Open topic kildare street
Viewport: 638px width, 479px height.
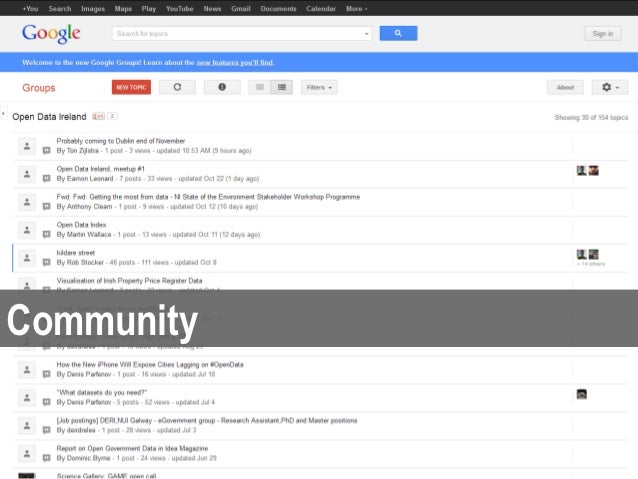[76, 253]
